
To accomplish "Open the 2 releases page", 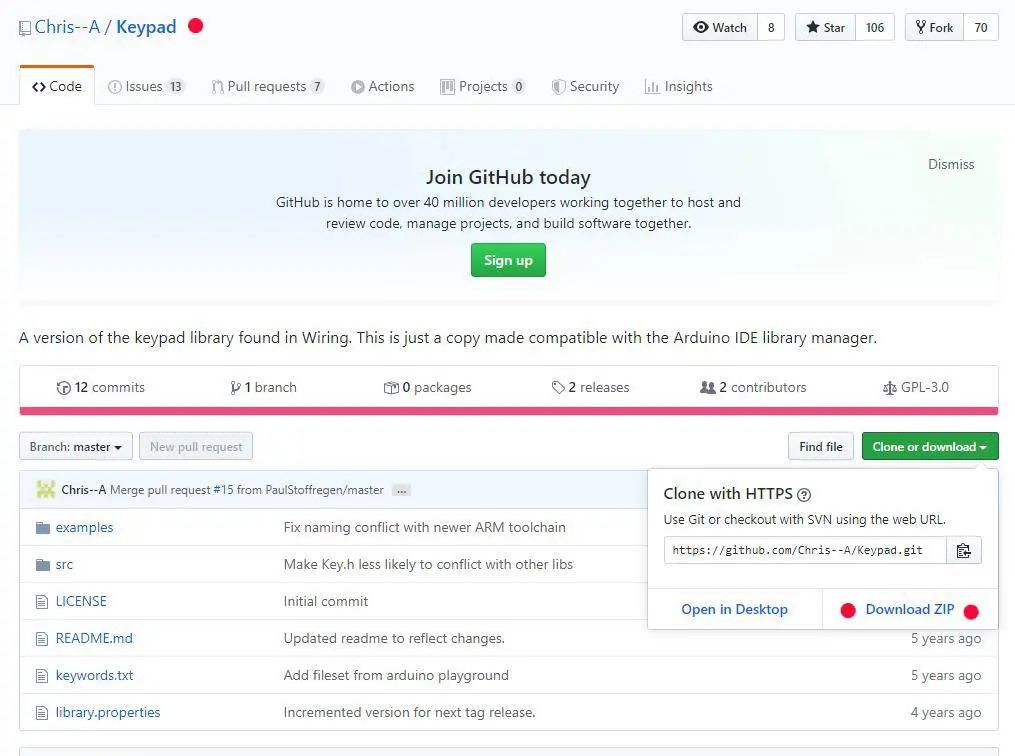I will tap(590, 387).
